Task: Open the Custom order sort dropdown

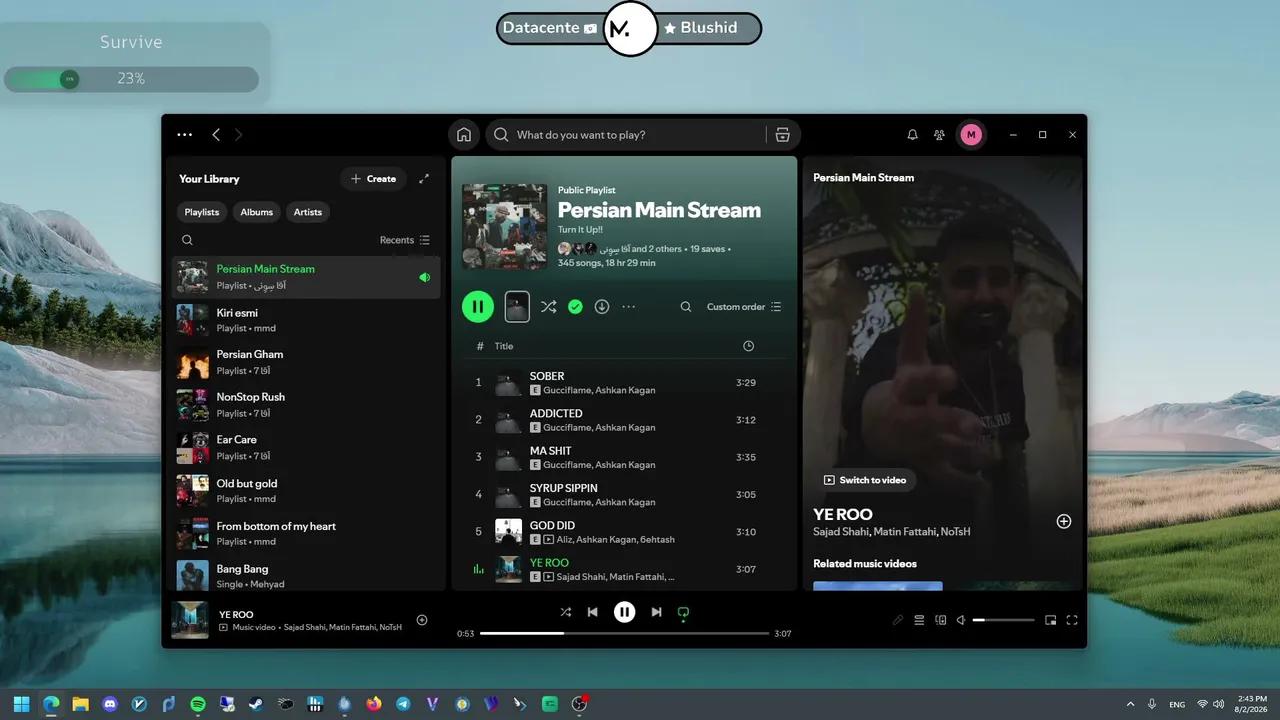Action: (x=744, y=307)
